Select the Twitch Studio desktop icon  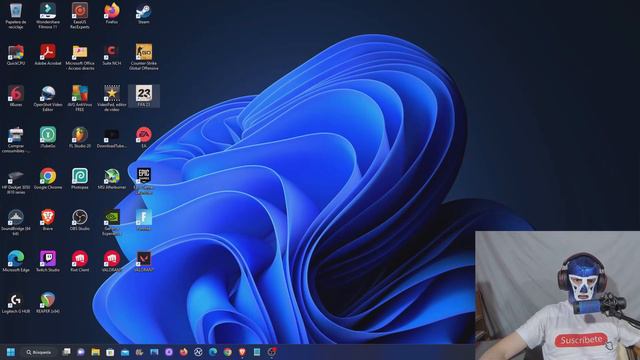tap(48, 261)
